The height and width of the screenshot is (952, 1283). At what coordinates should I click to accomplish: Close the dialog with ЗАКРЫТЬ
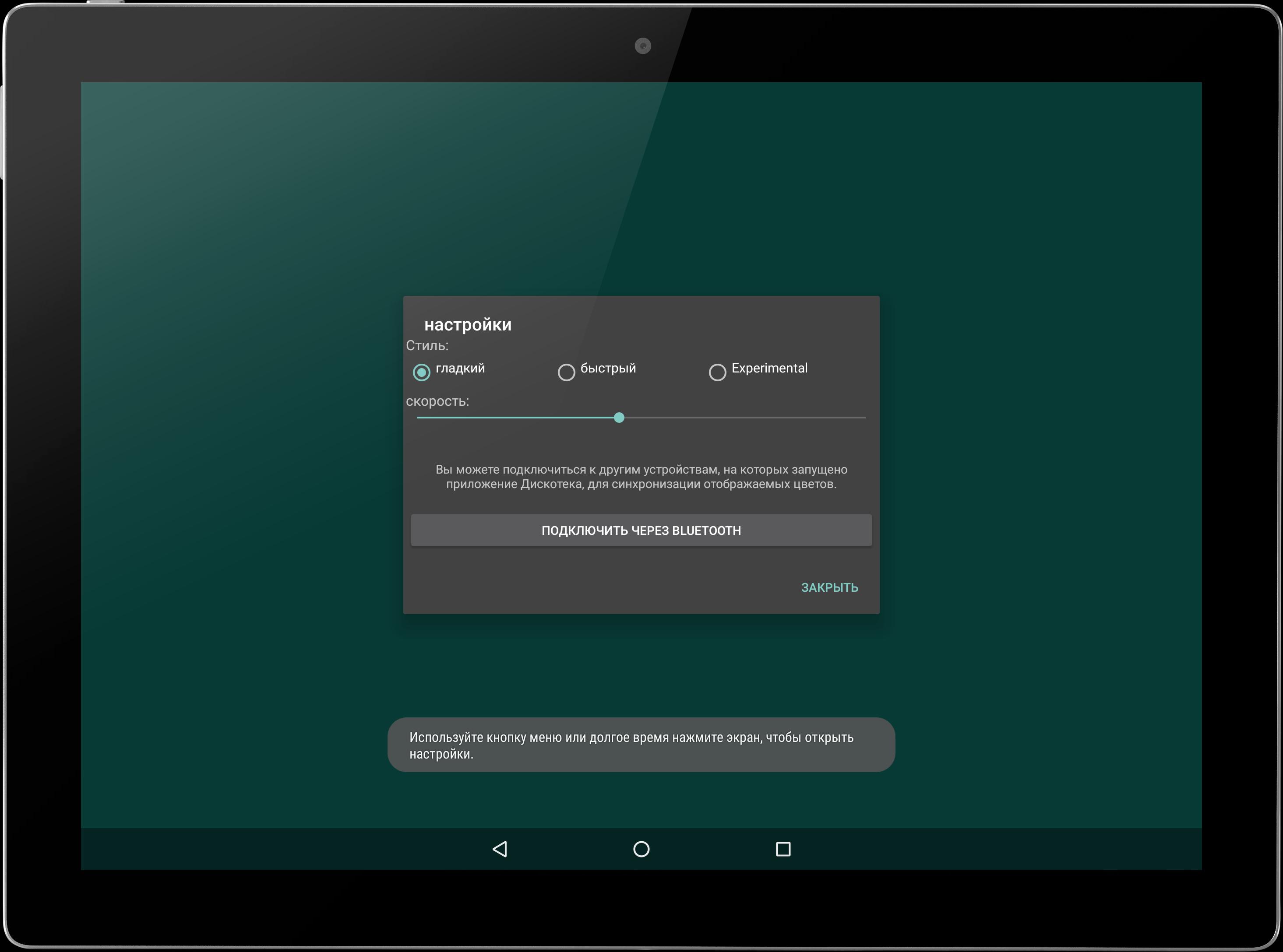click(829, 587)
